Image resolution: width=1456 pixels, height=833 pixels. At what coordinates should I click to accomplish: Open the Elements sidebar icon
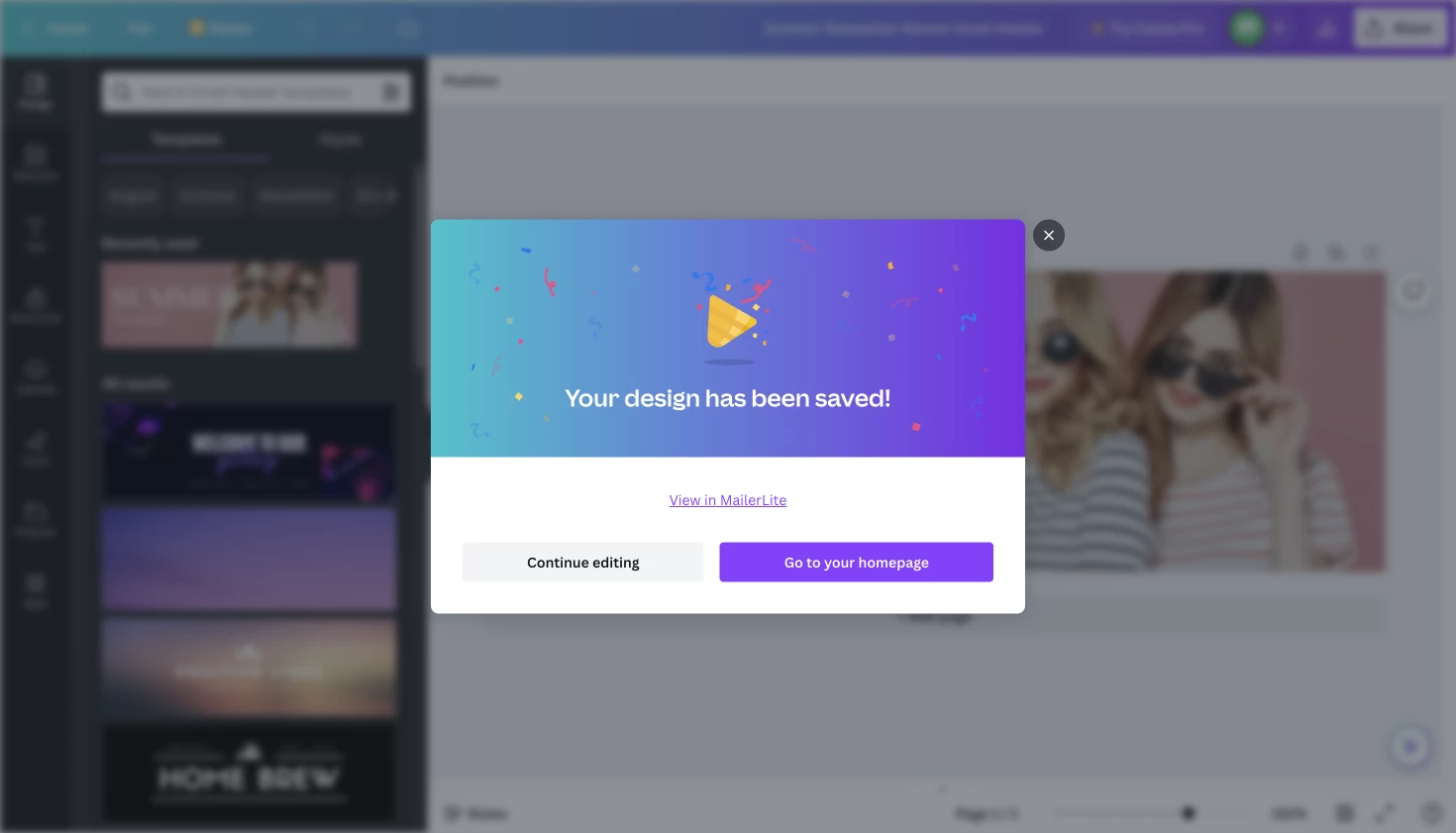(36, 160)
